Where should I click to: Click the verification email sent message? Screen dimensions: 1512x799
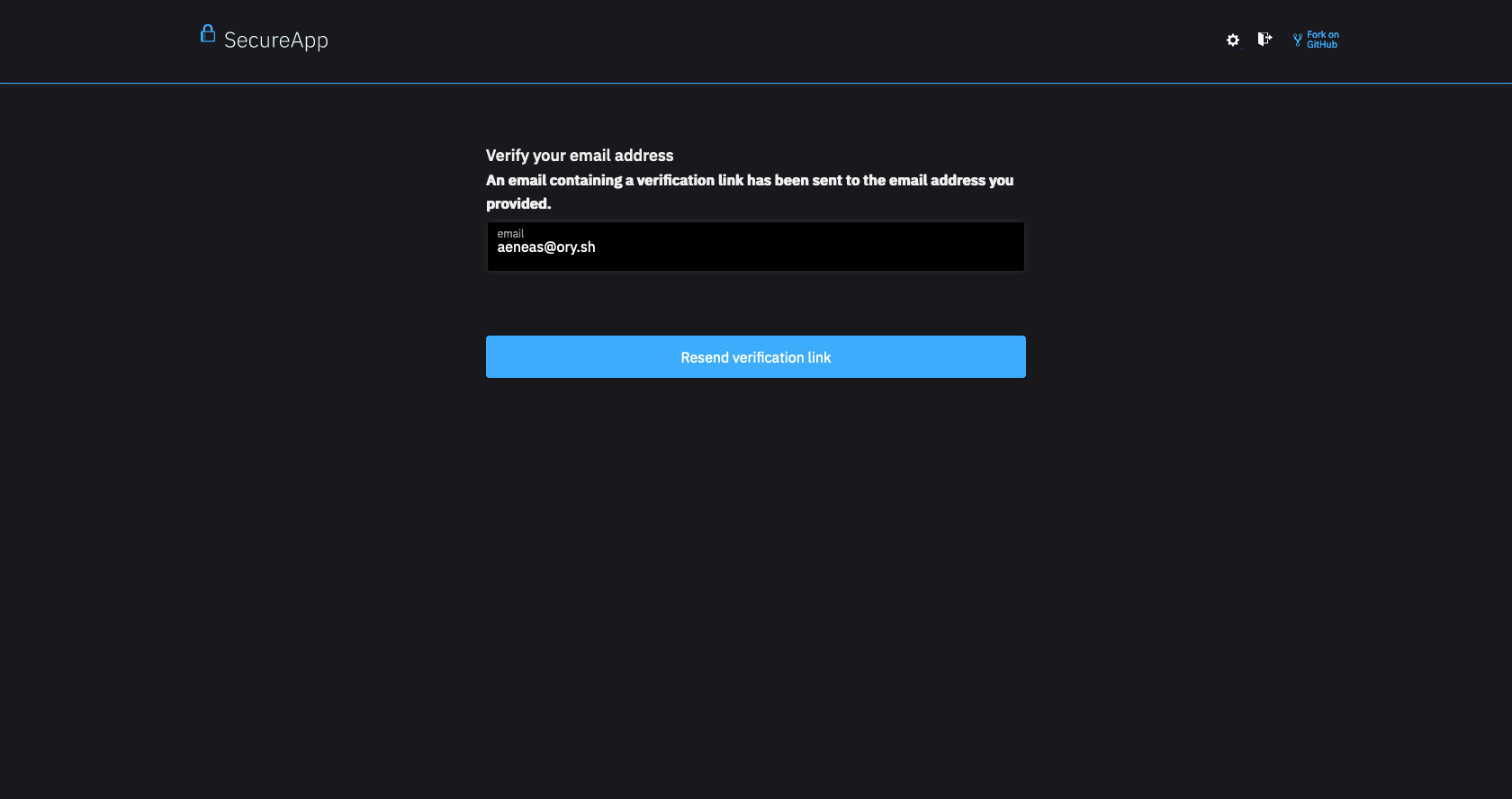(x=750, y=192)
